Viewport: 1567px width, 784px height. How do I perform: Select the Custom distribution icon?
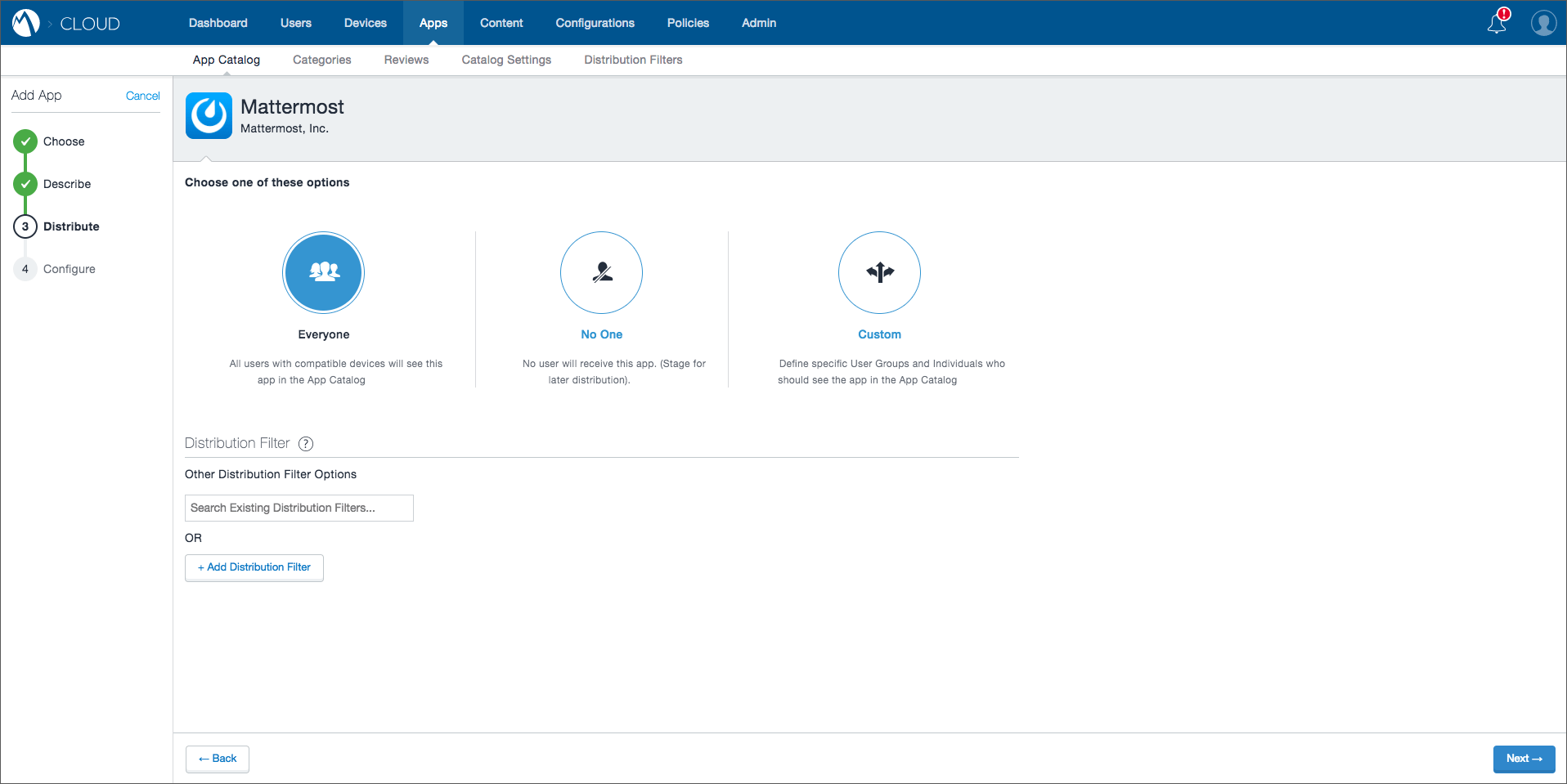879,272
